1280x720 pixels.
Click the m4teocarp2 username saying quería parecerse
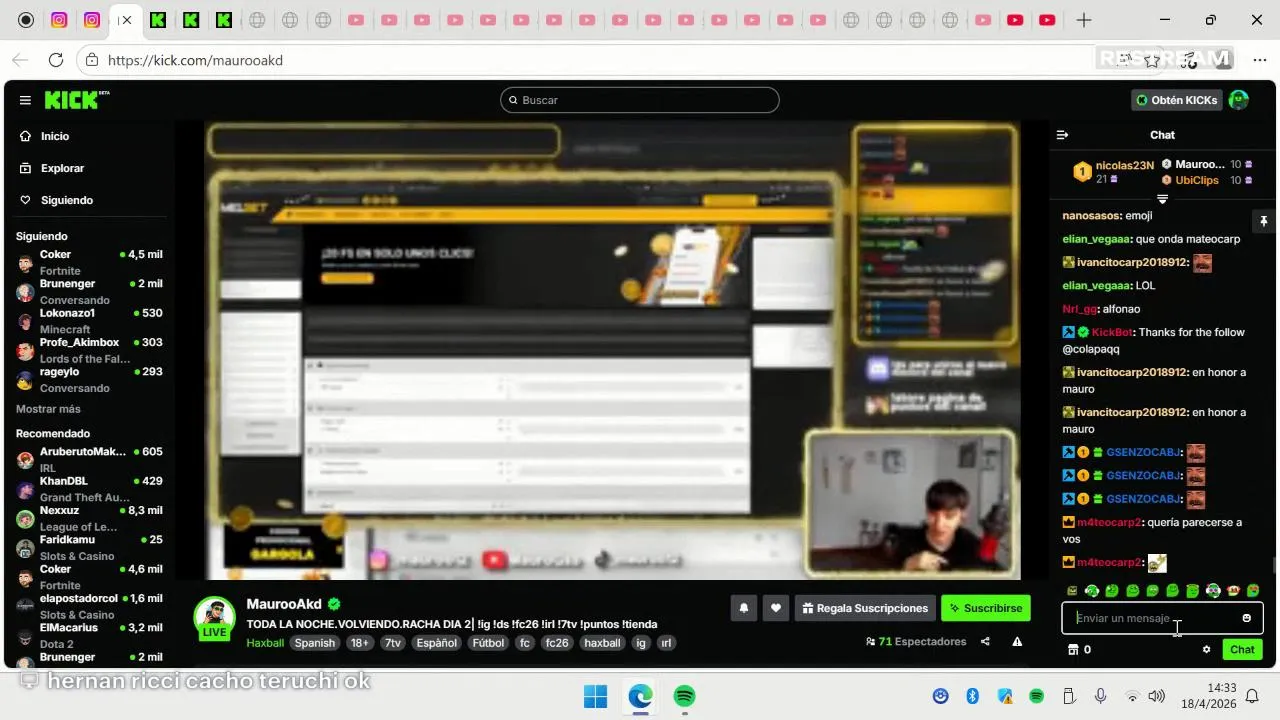(1109, 522)
